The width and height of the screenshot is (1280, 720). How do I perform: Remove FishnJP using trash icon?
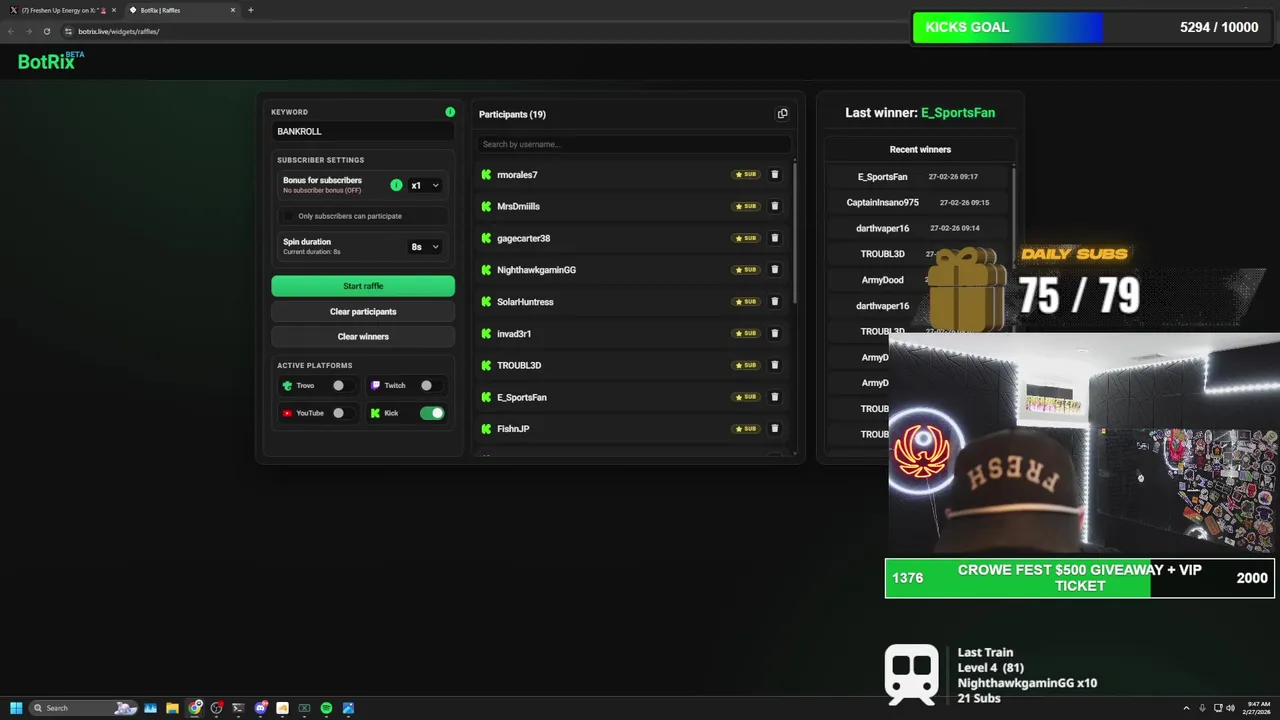tap(774, 428)
